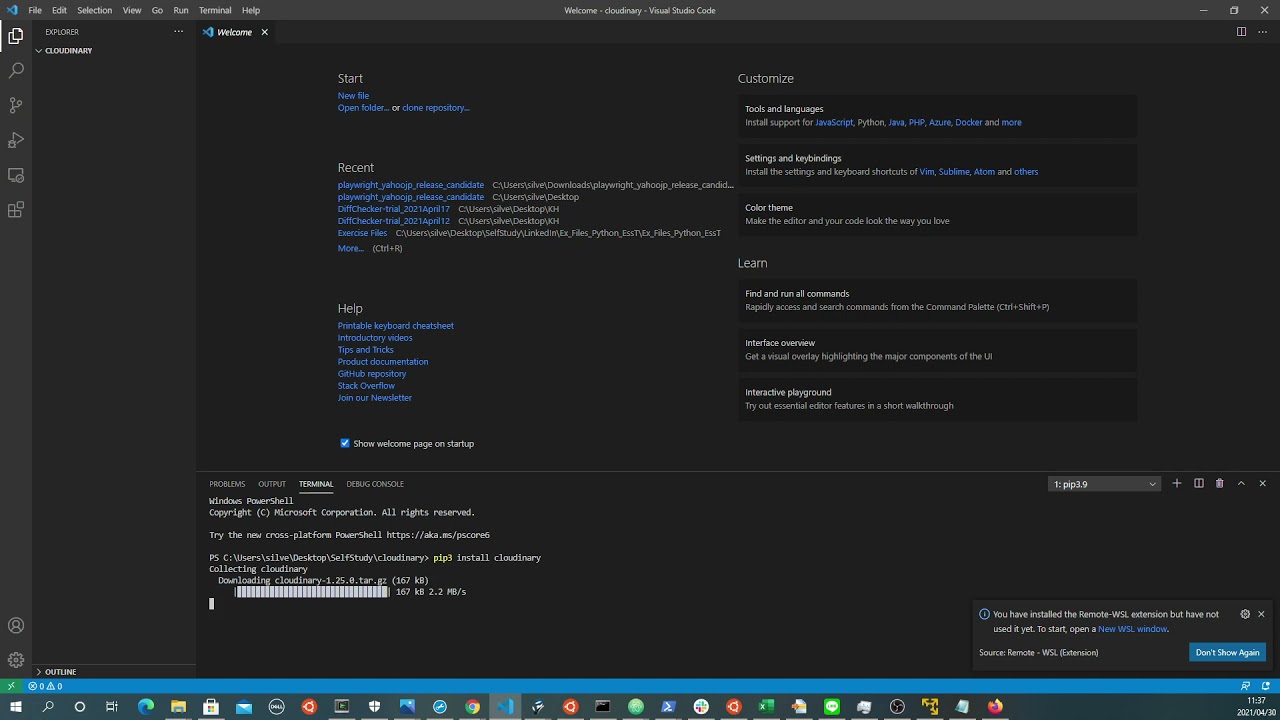Open the terminal selector dropdown pip3.9
1280x720 pixels.
pyautogui.click(x=1104, y=484)
